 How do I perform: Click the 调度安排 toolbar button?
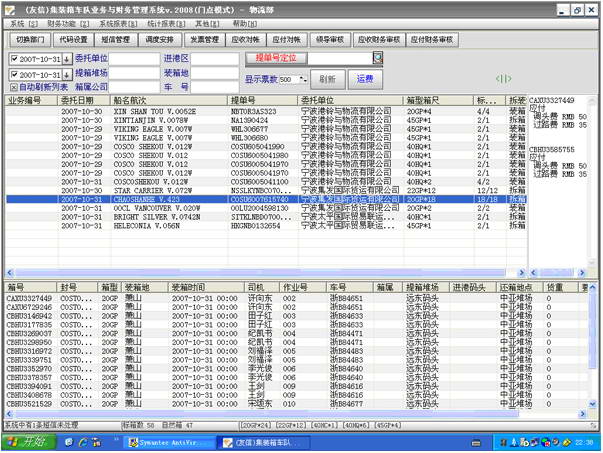(159, 40)
